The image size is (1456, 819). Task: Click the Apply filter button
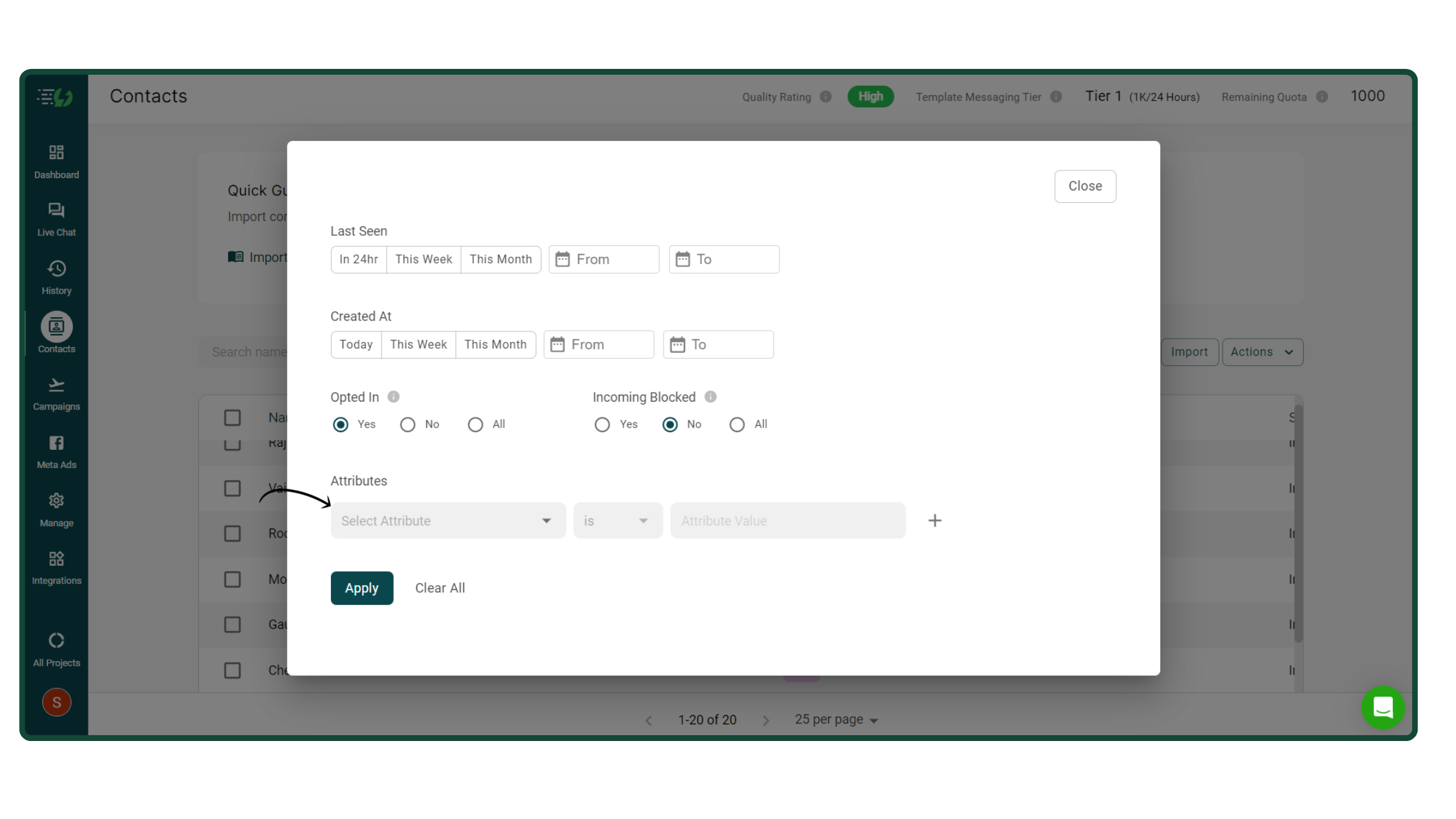(362, 588)
